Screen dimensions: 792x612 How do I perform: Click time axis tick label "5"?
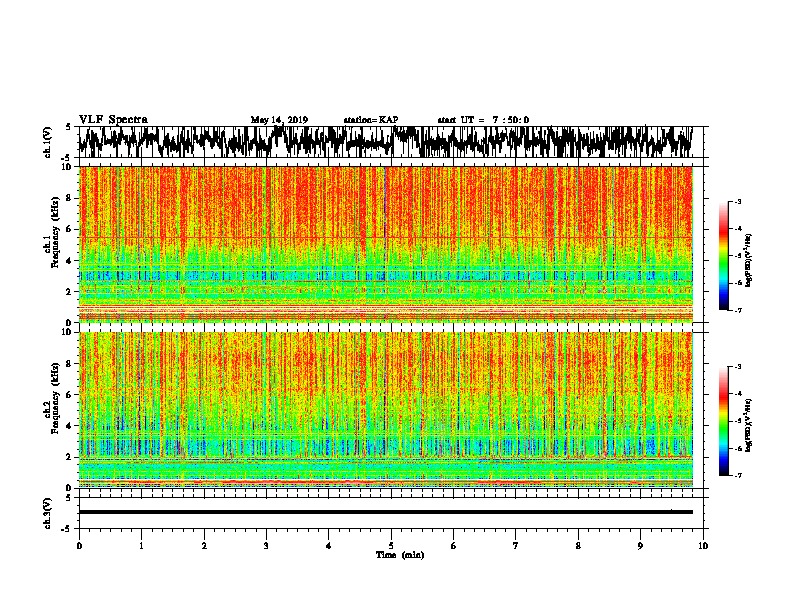pyautogui.click(x=391, y=546)
